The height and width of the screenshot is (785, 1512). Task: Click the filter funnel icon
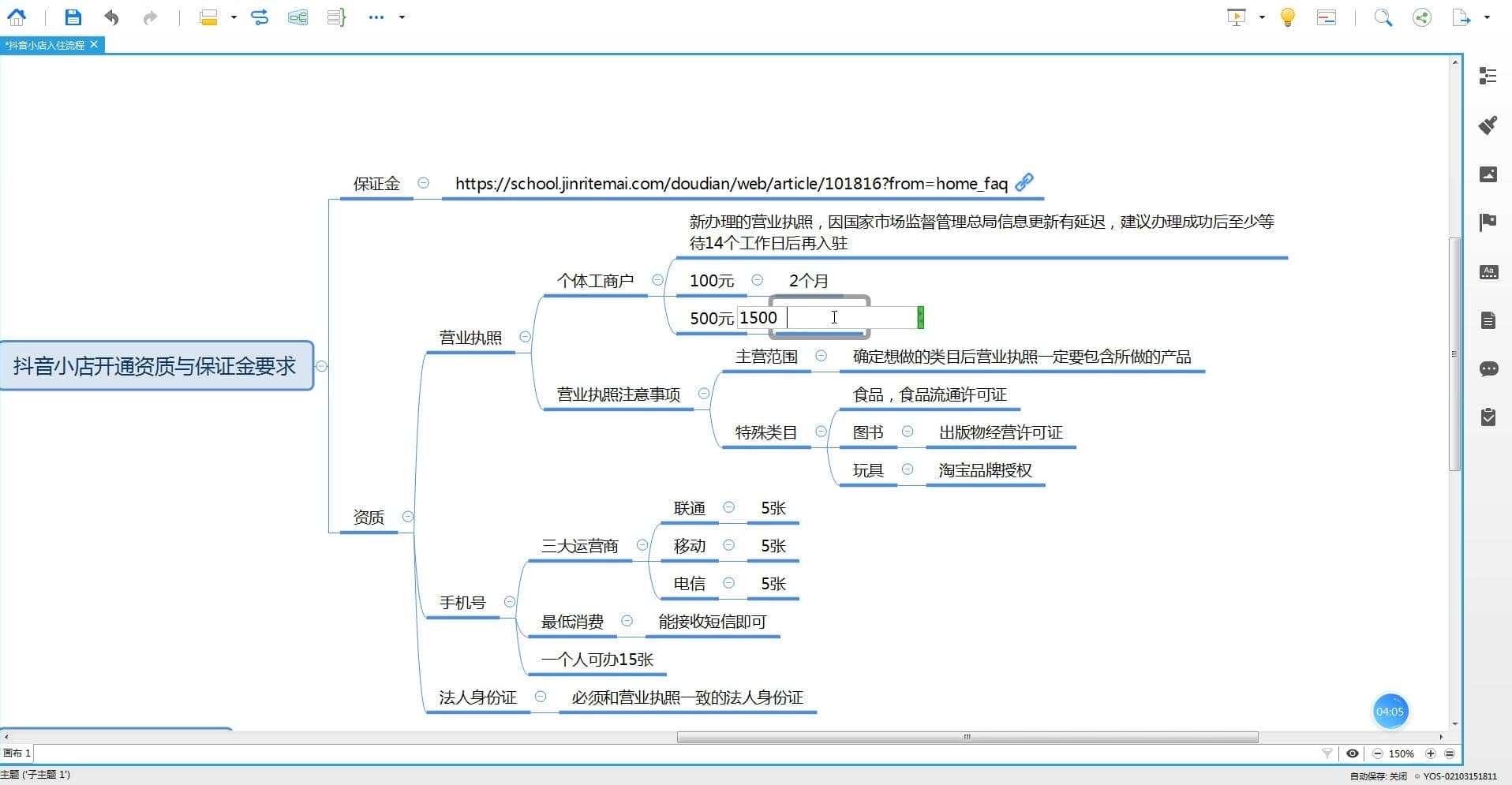click(1327, 753)
